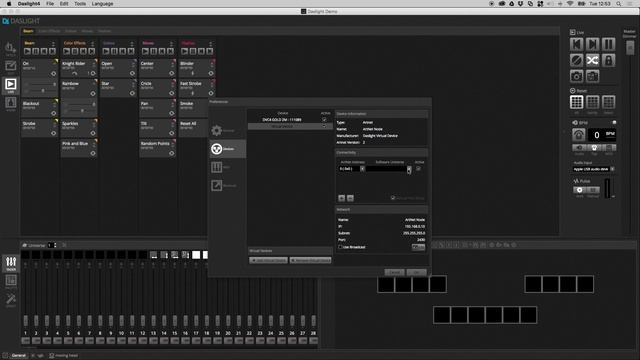Toggle Manual Port Setup checkbox
This screenshot has height=360, width=640.
click(x=393, y=198)
